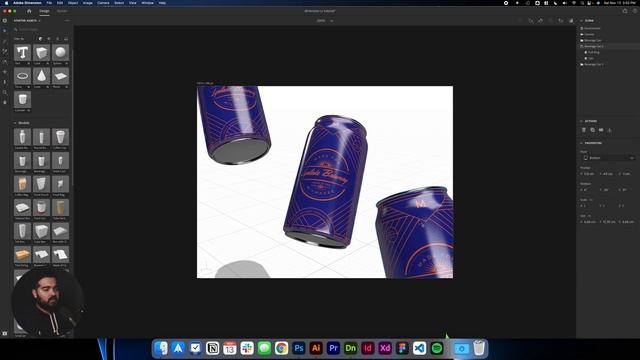The height and width of the screenshot is (360, 640).
Task: Collapse the Scene panel
Action: [x=581, y=20]
